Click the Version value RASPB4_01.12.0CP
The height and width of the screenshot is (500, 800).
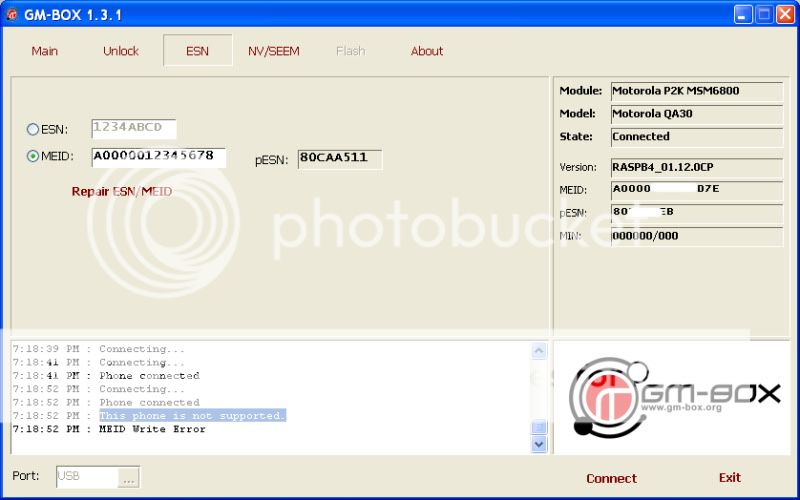(x=696, y=168)
